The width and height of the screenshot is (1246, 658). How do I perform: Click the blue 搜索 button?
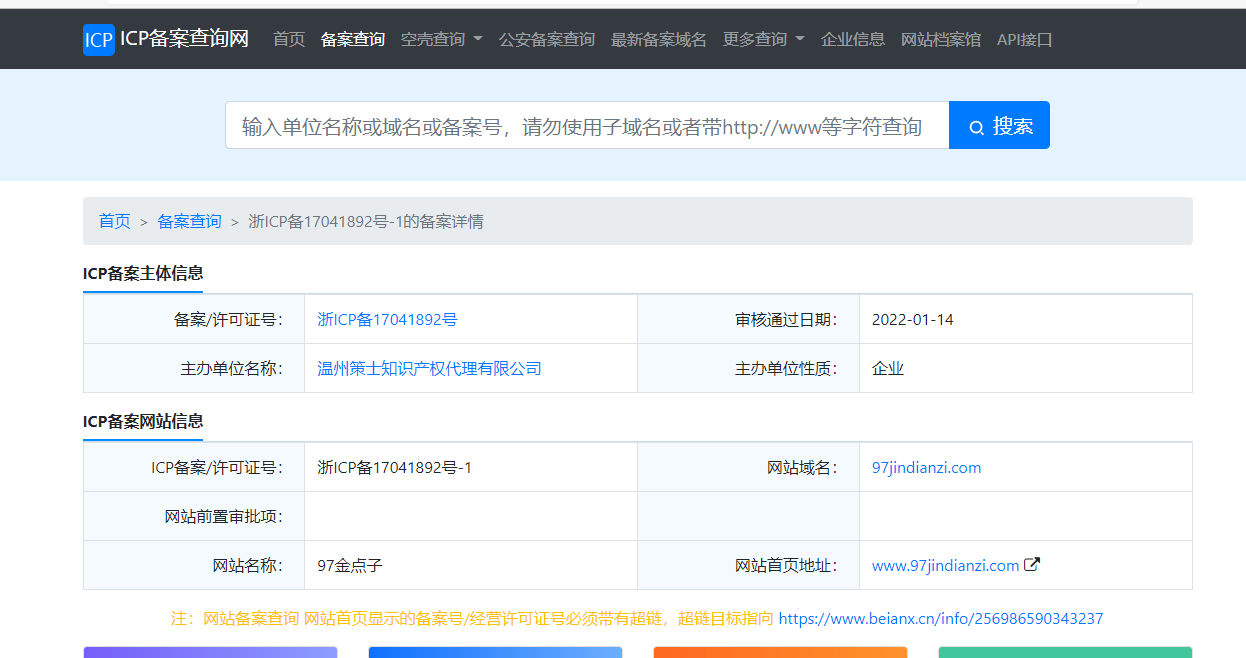pyautogui.click(x=999, y=125)
